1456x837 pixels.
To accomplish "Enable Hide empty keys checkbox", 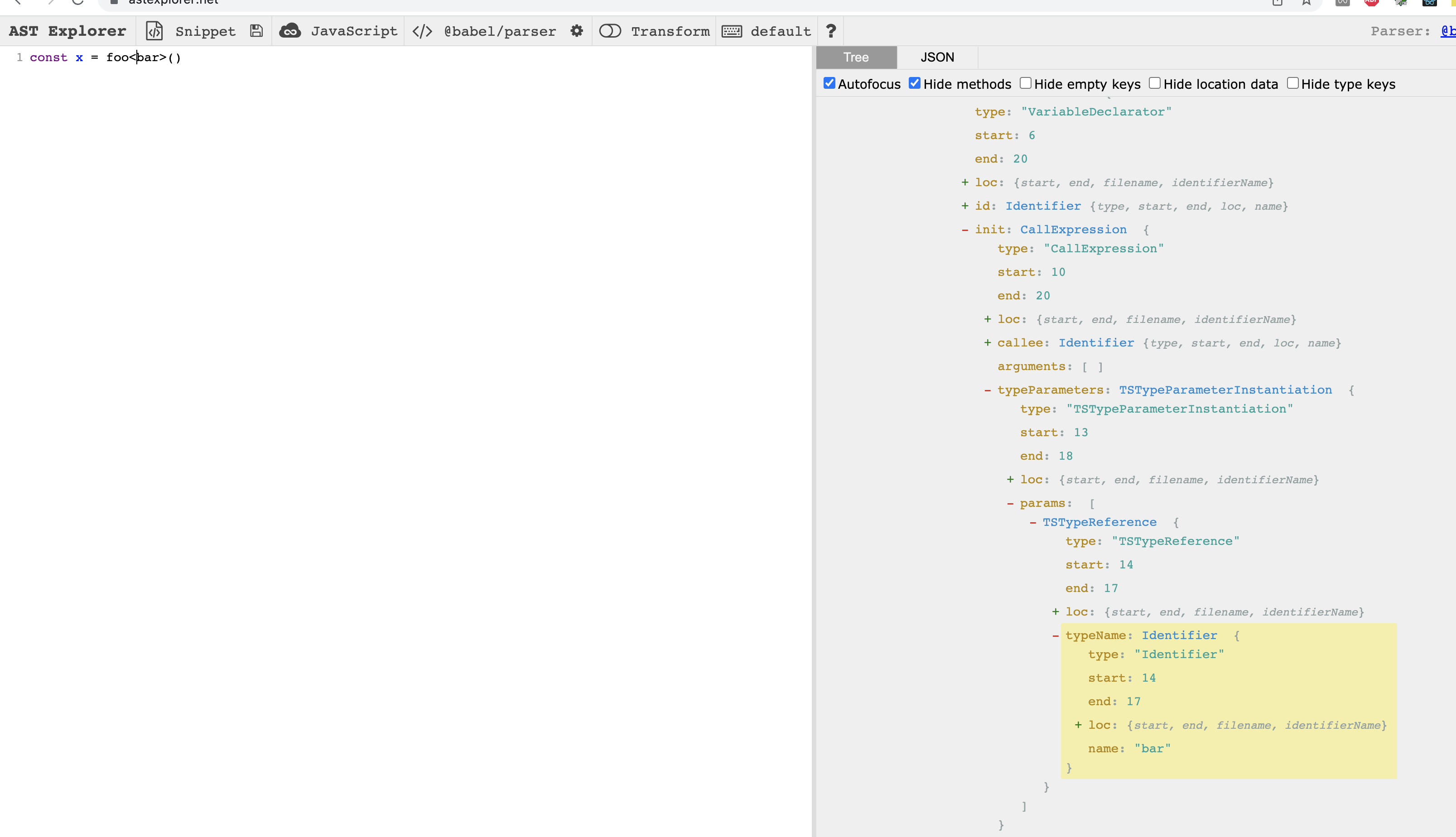I will coord(1026,83).
